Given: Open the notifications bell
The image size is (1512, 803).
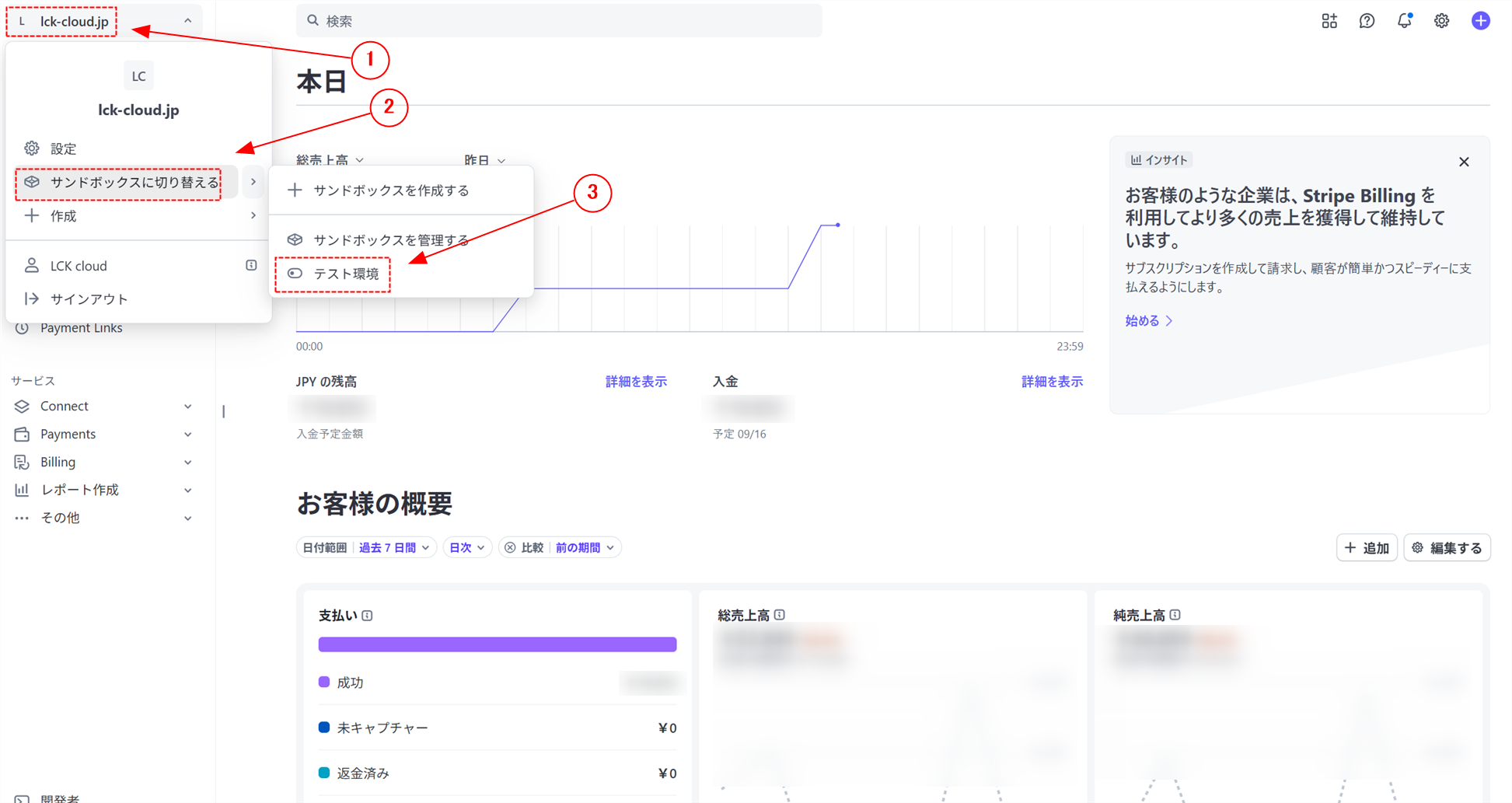Looking at the screenshot, I should pyautogui.click(x=1404, y=21).
